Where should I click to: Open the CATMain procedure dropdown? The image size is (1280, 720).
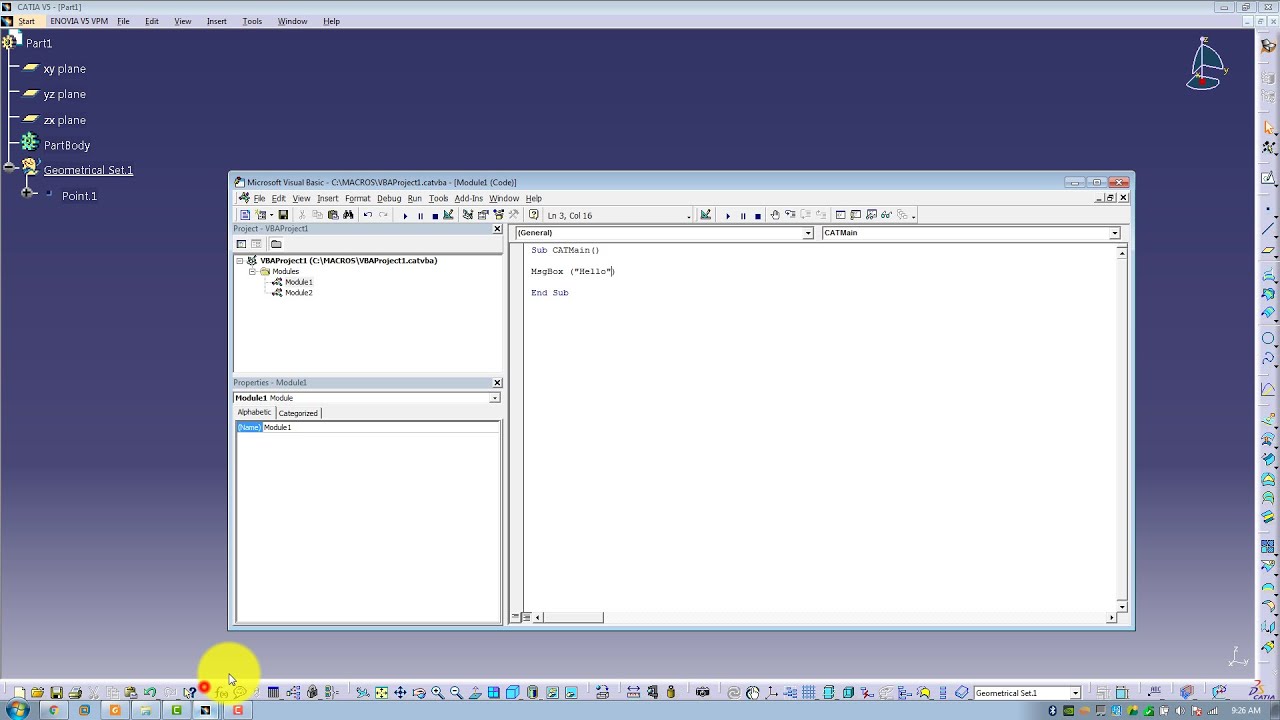click(x=1114, y=233)
